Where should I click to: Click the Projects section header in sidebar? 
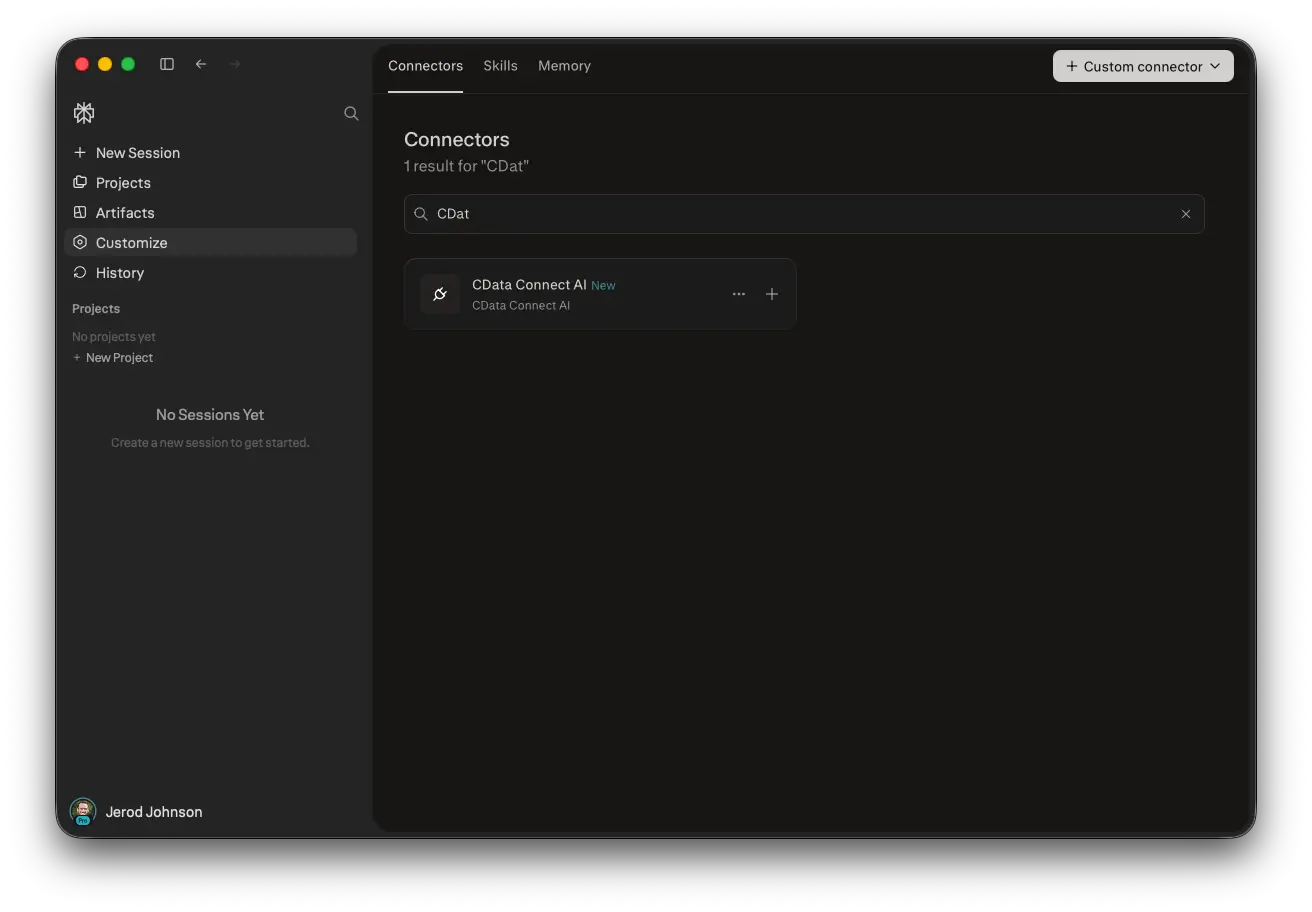tap(96, 309)
